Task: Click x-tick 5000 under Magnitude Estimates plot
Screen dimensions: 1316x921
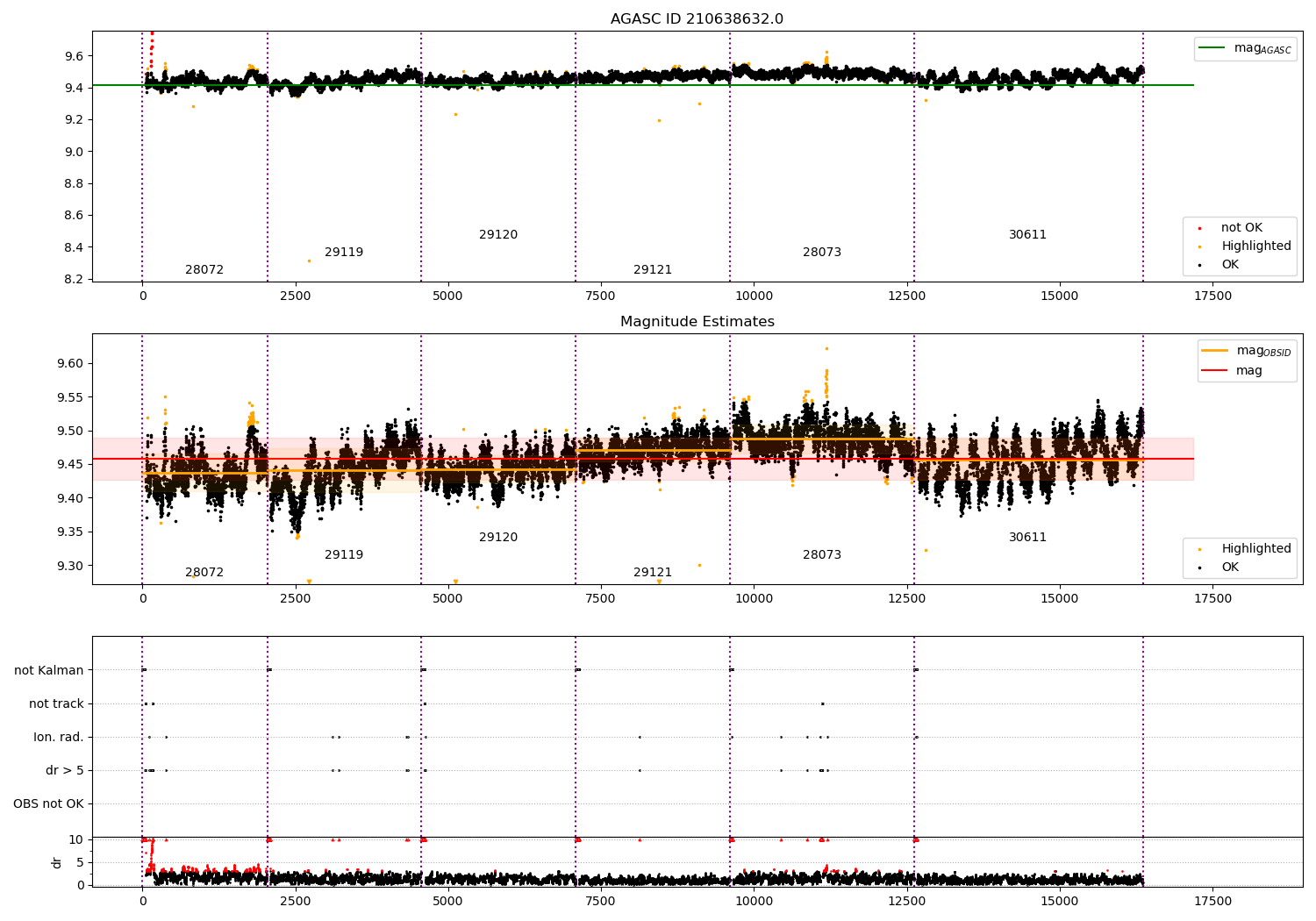Action: coord(448,599)
